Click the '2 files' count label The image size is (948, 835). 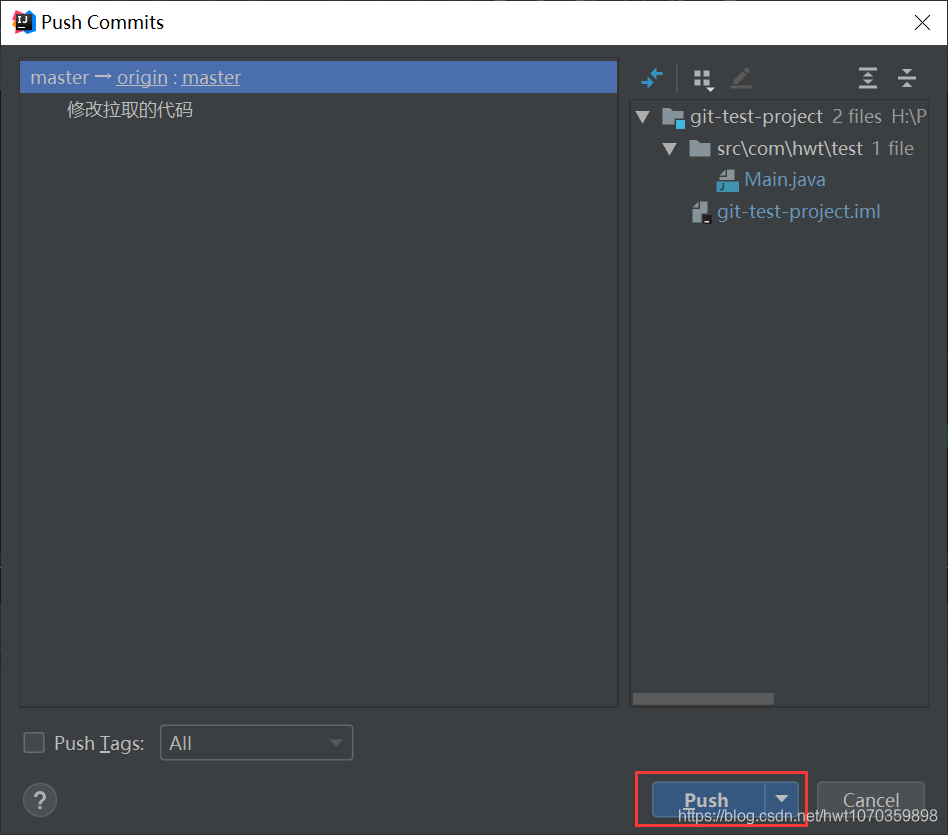click(x=857, y=117)
